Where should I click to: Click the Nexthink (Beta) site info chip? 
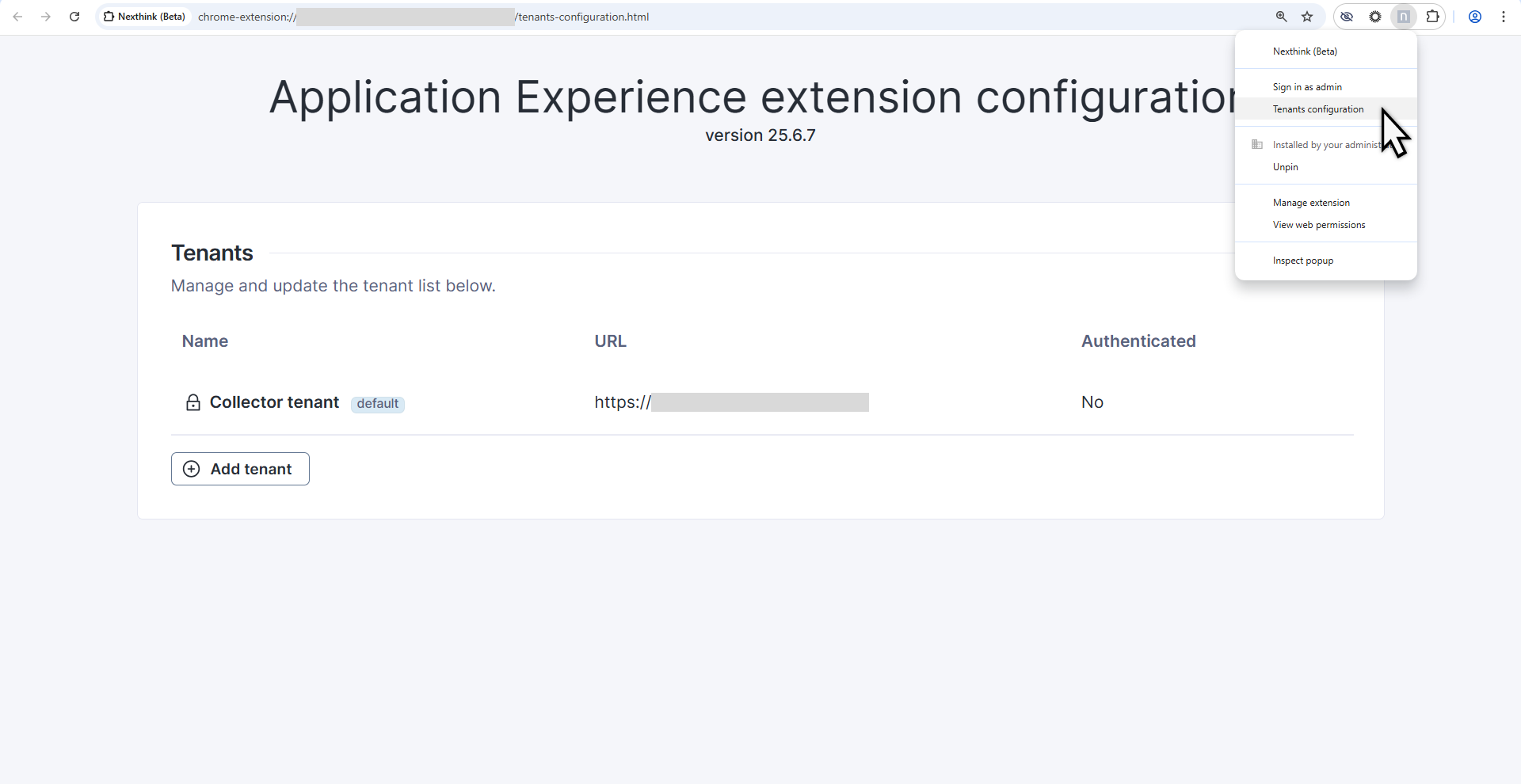pos(144,17)
